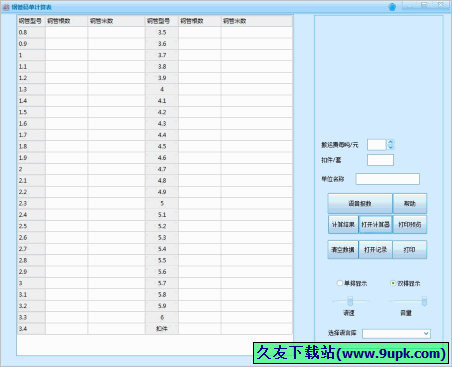452x367 pixels.
Task: Click the 5.6 model row label
Action: [162, 272]
